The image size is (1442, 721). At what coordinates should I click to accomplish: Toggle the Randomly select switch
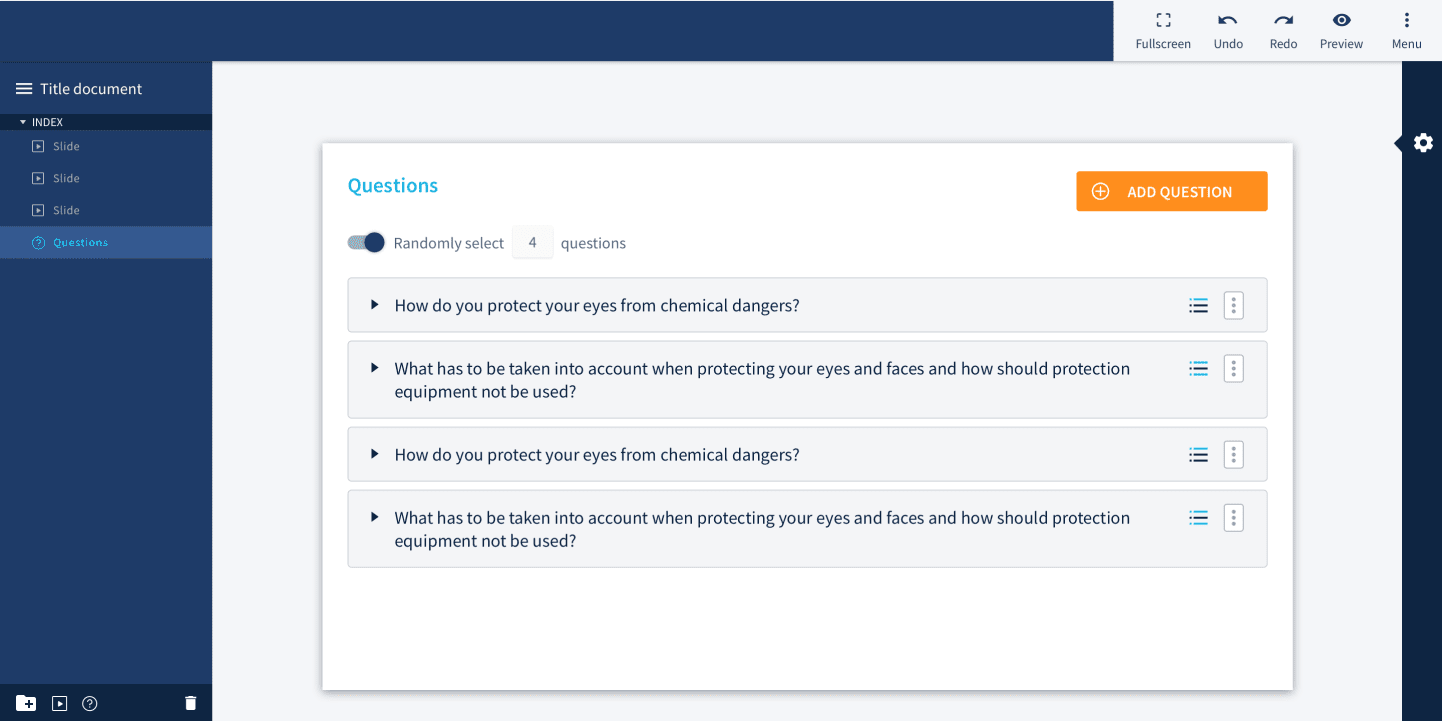click(366, 242)
